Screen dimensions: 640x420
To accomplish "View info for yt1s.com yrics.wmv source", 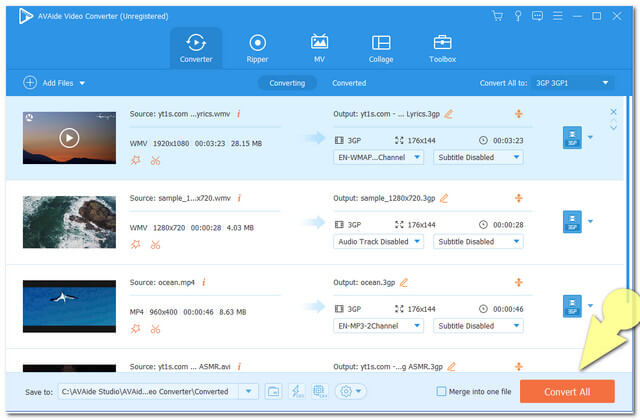I will tap(239, 114).
